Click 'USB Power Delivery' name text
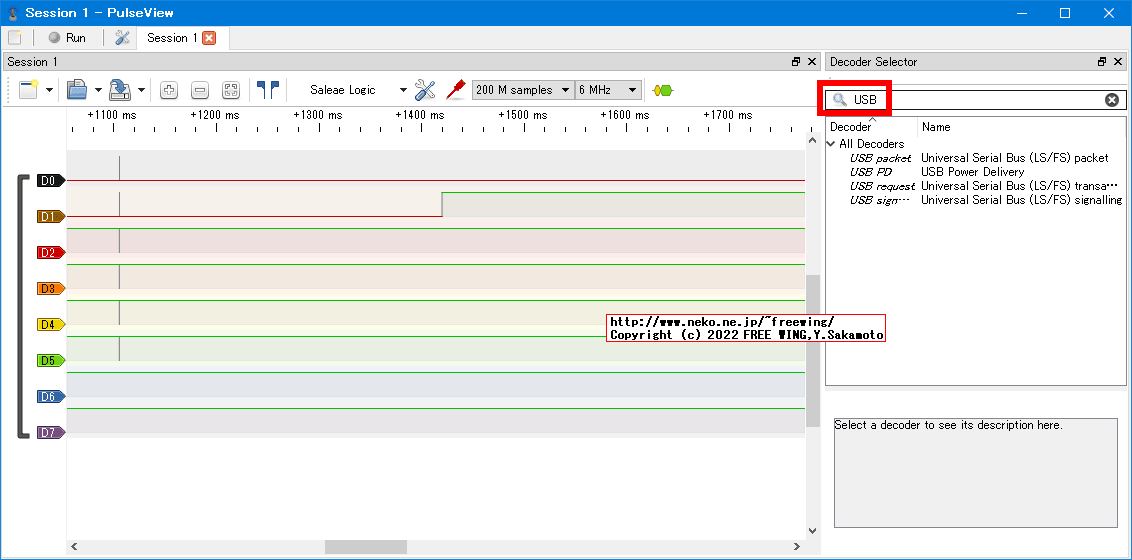The width and height of the screenshot is (1132, 560). click(972, 172)
